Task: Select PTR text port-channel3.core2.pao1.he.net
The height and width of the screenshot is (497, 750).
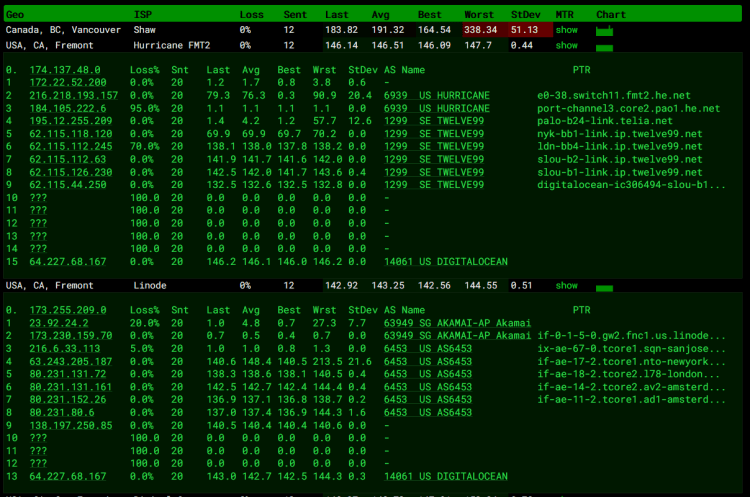Action: coord(629,109)
